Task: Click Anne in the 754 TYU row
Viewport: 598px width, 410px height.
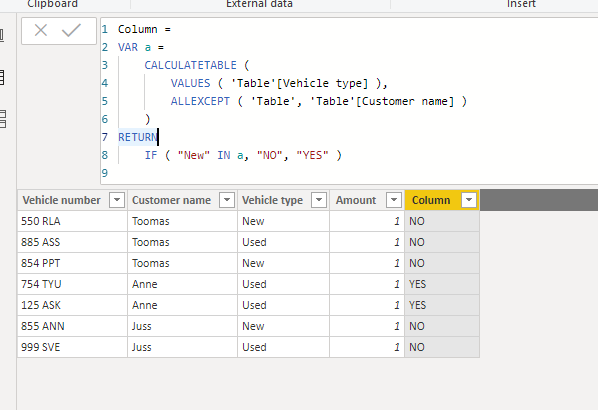Action: [x=182, y=284]
